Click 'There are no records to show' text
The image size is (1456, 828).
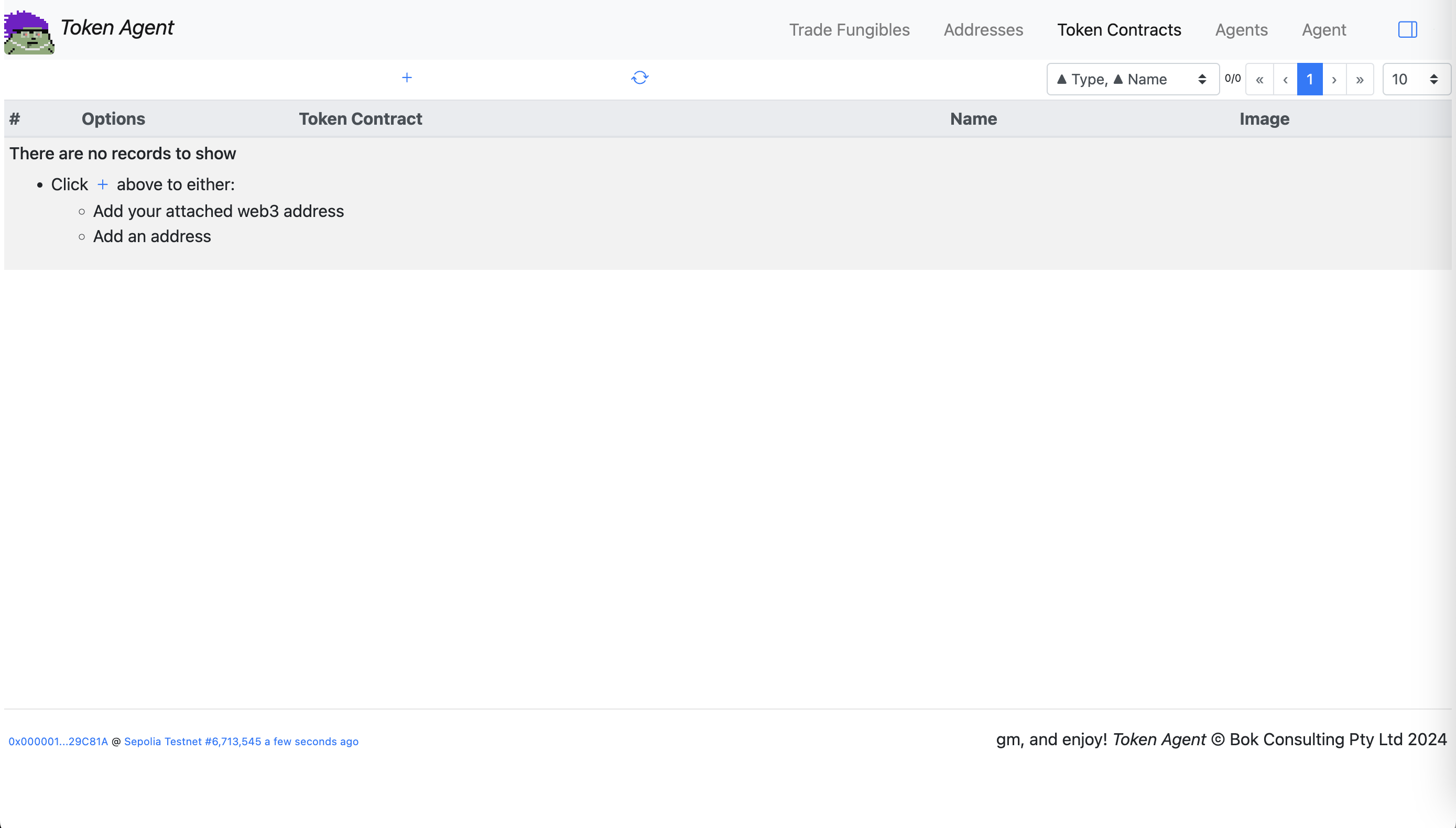pyautogui.click(x=122, y=153)
